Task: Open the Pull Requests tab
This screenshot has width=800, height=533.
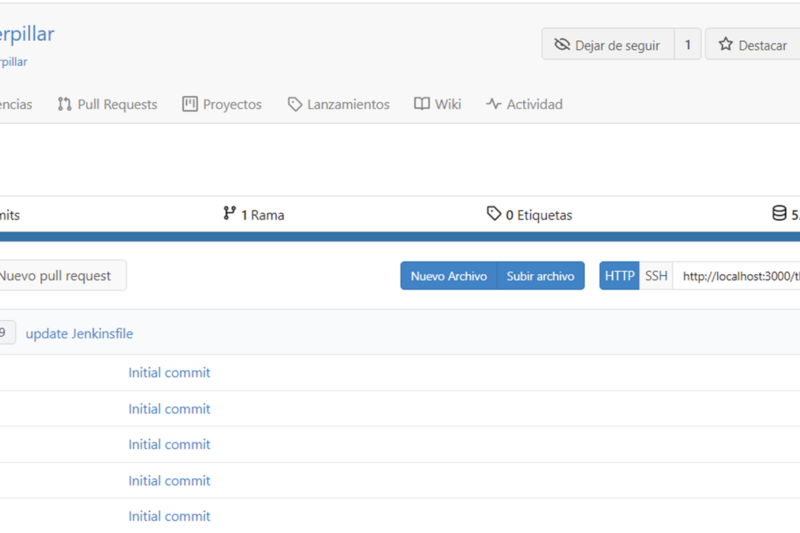Action: pyautogui.click(x=108, y=104)
